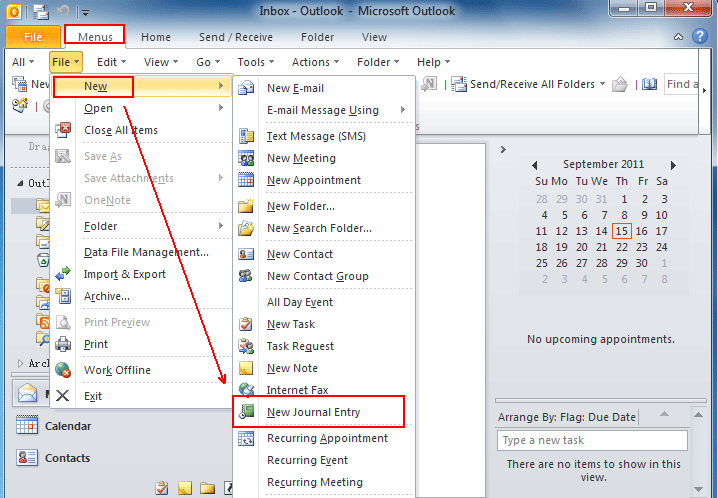Click the Internet Fax icon
Image resolution: width=718 pixels, height=498 pixels.
click(x=246, y=390)
